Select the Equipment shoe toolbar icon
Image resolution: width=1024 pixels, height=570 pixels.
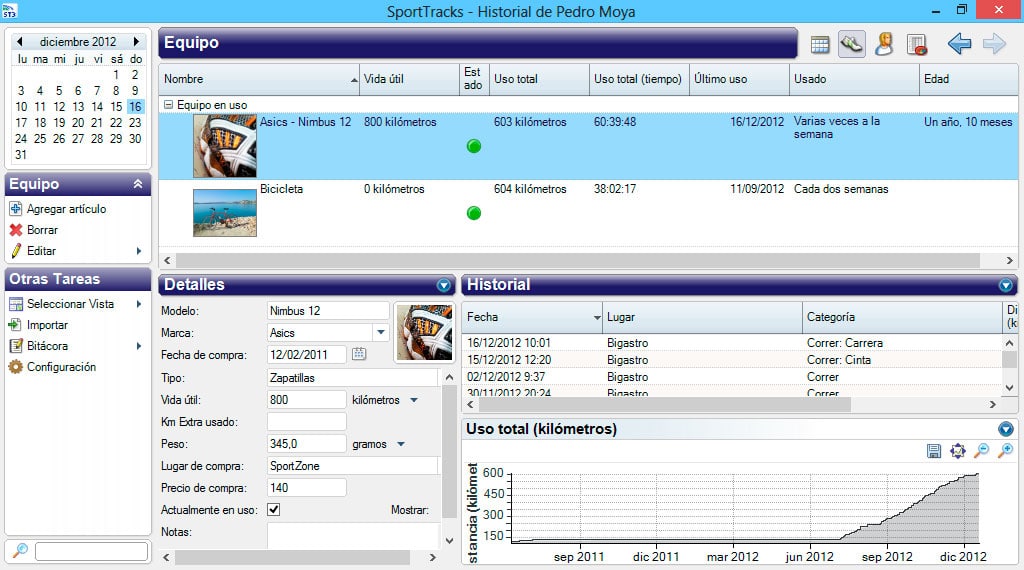click(852, 44)
